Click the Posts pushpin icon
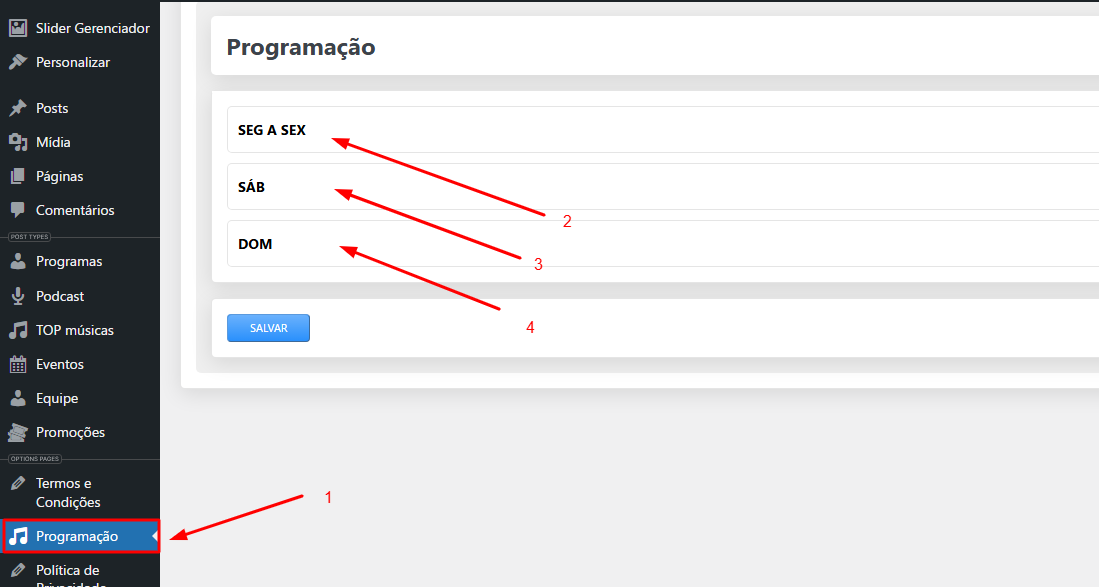The height and width of the screenshot is (587, 1099). pyautogui.click(x=18, y=108)
